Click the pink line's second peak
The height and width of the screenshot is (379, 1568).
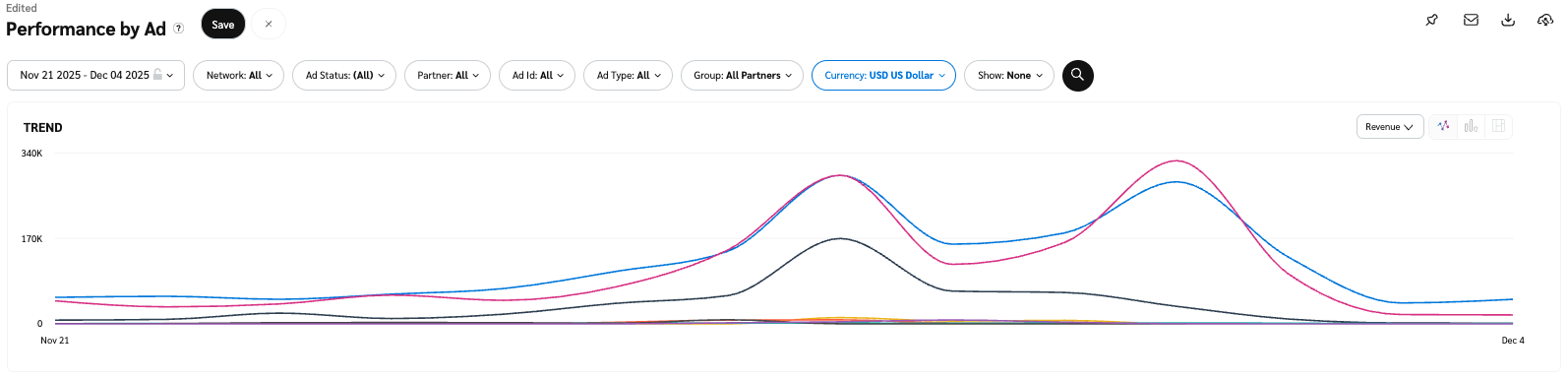point(1176,160)
